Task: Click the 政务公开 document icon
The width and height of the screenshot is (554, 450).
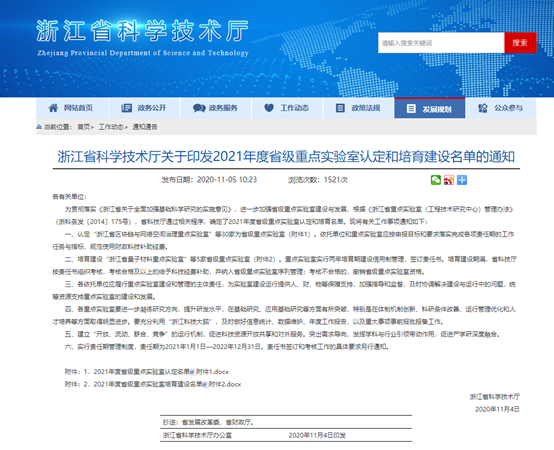Action: [126, 108]
